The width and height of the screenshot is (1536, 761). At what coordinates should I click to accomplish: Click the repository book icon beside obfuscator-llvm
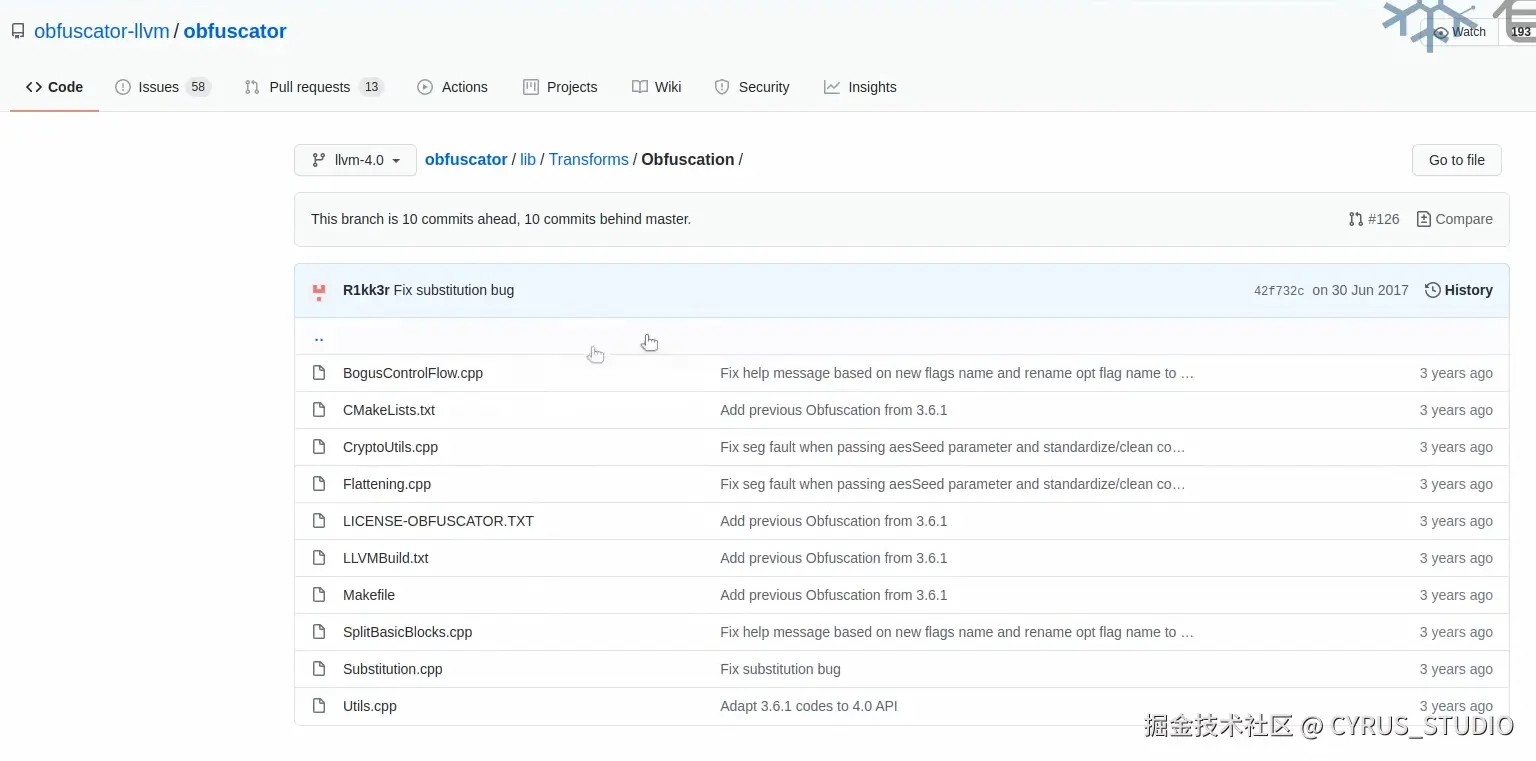pos(18,32)
